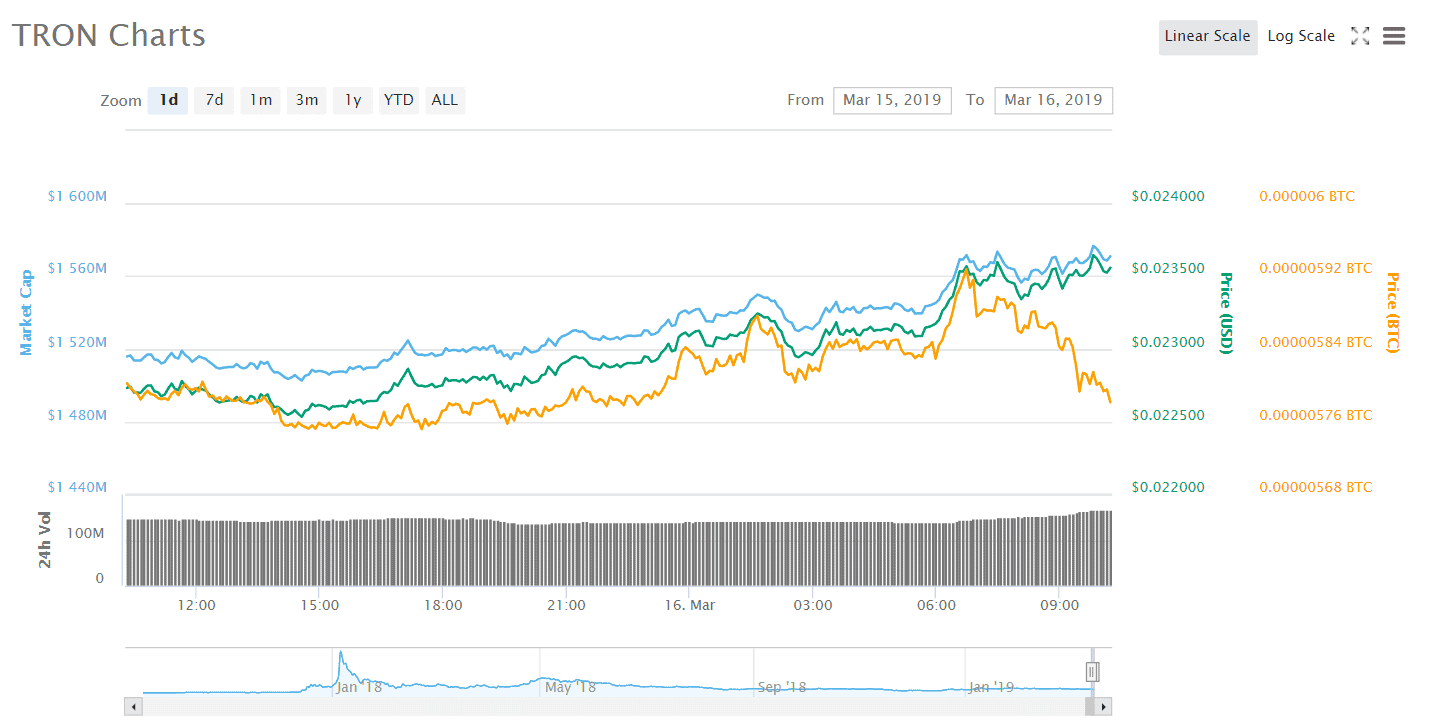Click the $0.023000 price label
This screenshot has width=1440, height=723.
pyautogui.click(x=1168, y=342)
